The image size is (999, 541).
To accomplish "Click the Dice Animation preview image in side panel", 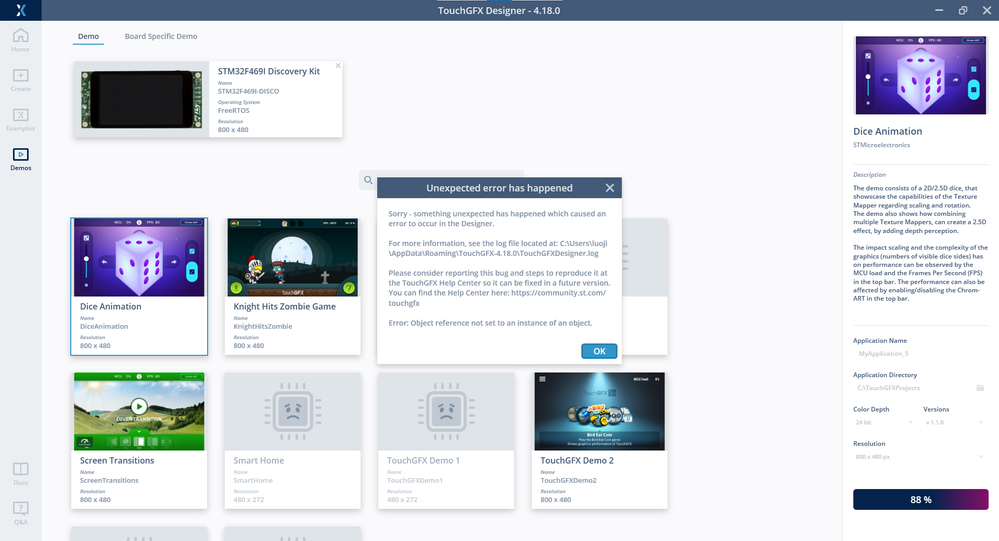I will tap(921, 75).
